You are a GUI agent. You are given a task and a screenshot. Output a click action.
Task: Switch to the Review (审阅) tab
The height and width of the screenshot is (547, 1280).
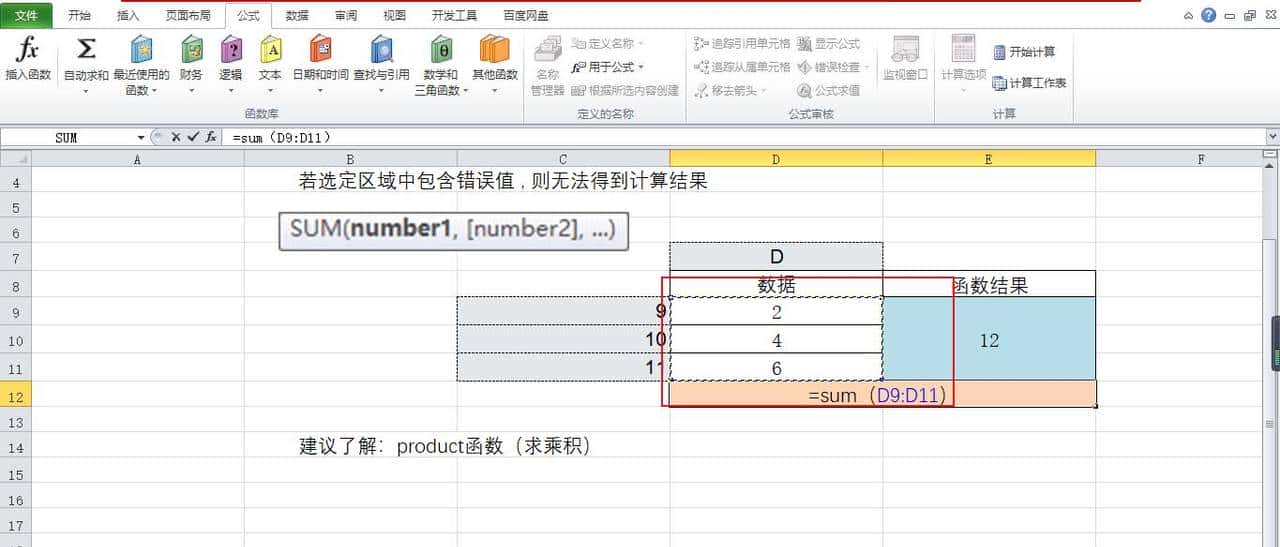tap(346, 16)
